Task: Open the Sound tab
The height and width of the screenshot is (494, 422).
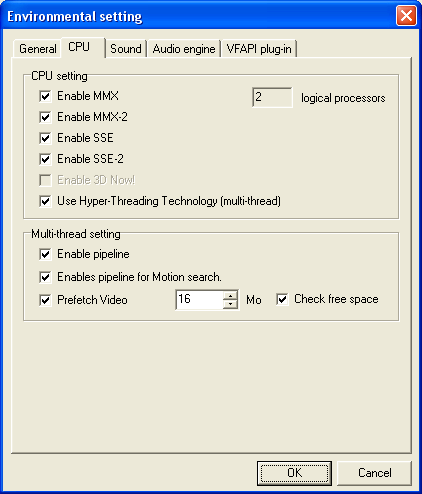Action: click(126, 49)
